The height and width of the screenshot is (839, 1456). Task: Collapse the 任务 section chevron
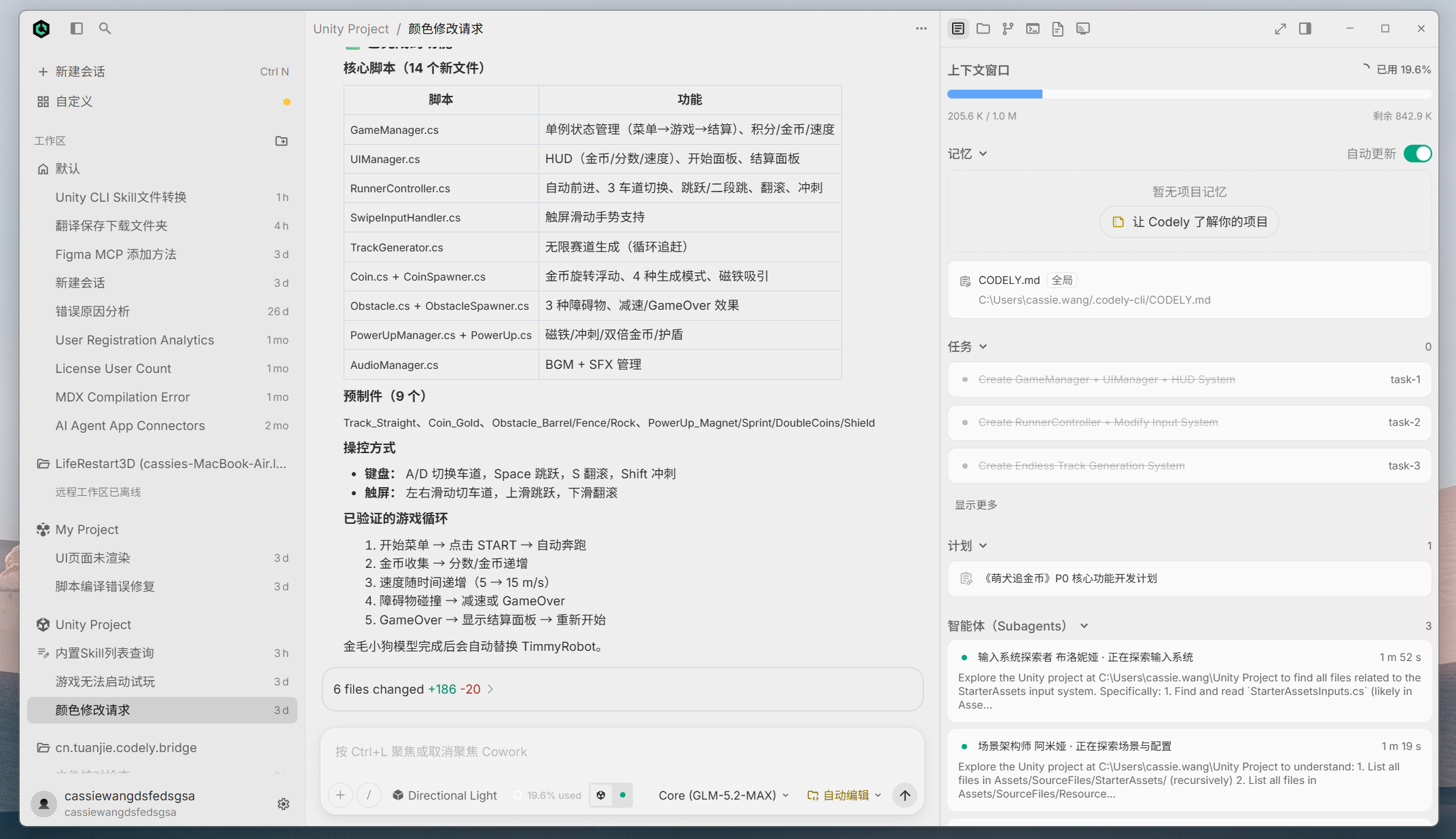point(983,346)
